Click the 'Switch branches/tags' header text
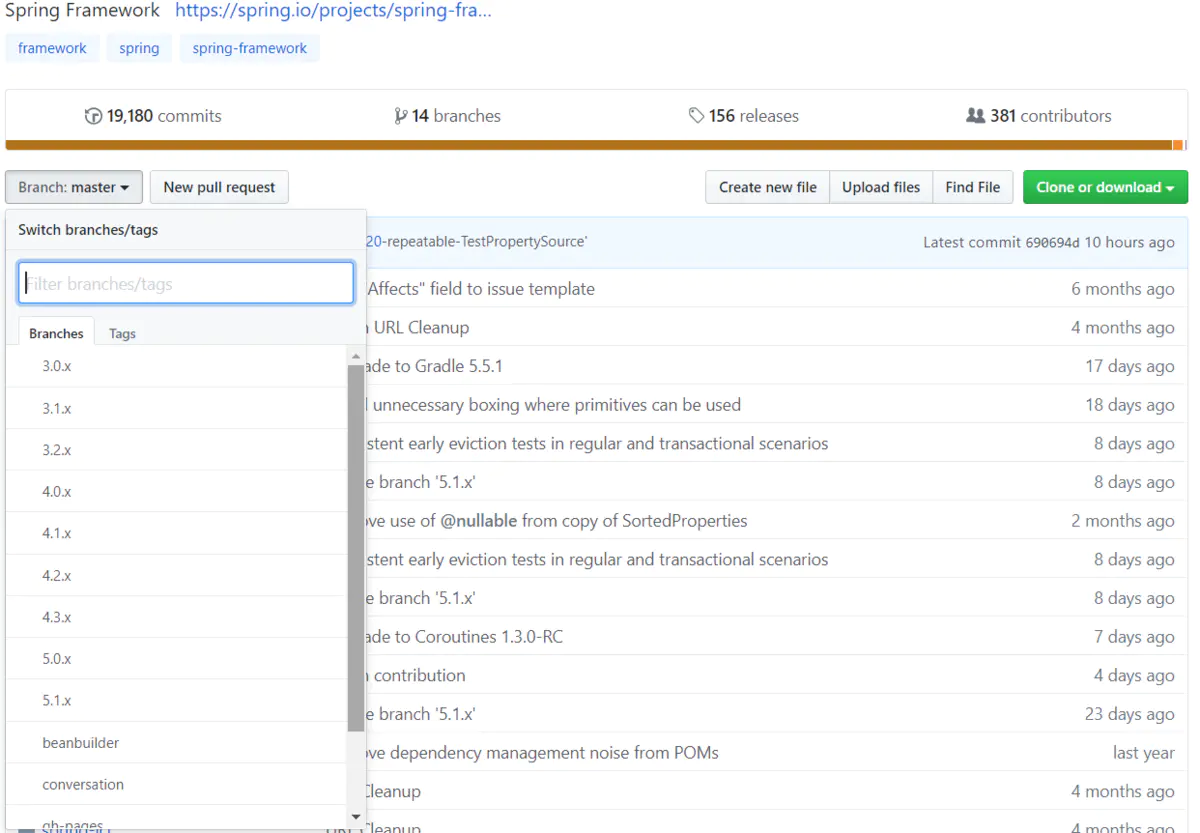 tap(88, 230)
